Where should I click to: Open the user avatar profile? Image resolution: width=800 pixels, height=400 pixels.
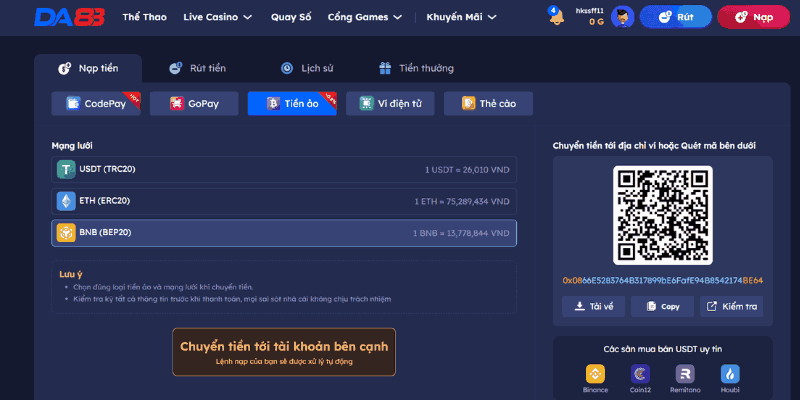tap(622, 17)
